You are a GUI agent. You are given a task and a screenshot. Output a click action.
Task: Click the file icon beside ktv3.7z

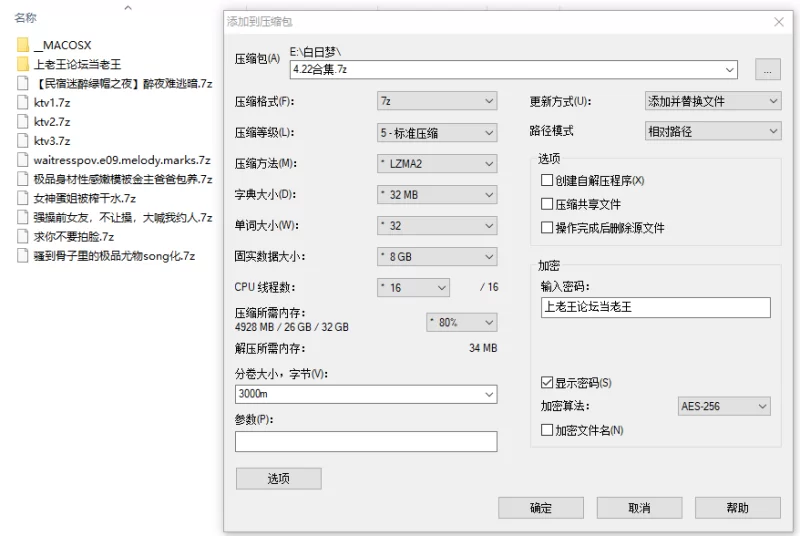(22, 141)
